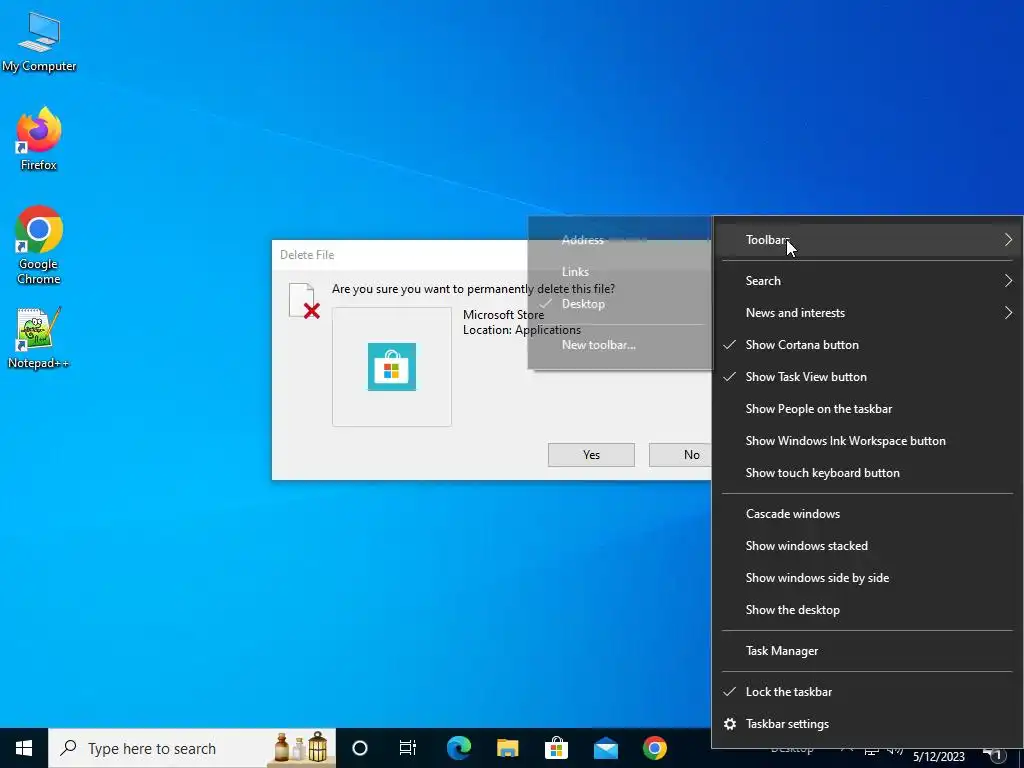Open My Computer desktop icon

pos(39,42)
